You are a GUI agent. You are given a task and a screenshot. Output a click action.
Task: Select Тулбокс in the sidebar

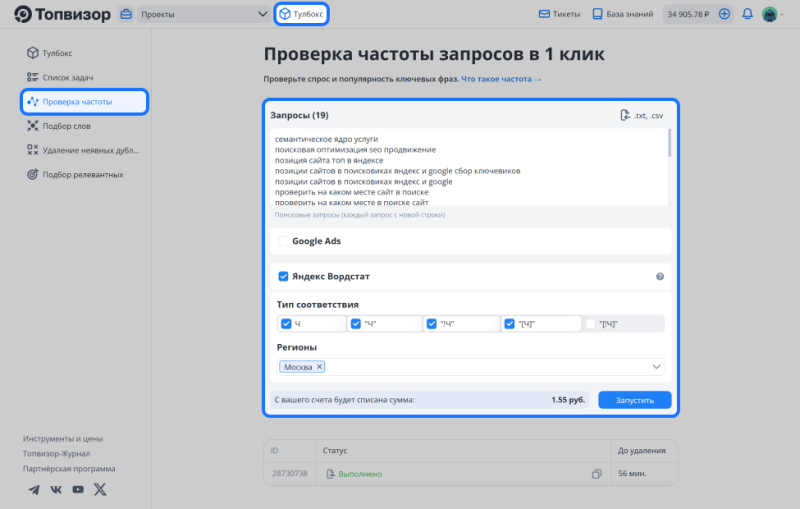pos(49,53)
